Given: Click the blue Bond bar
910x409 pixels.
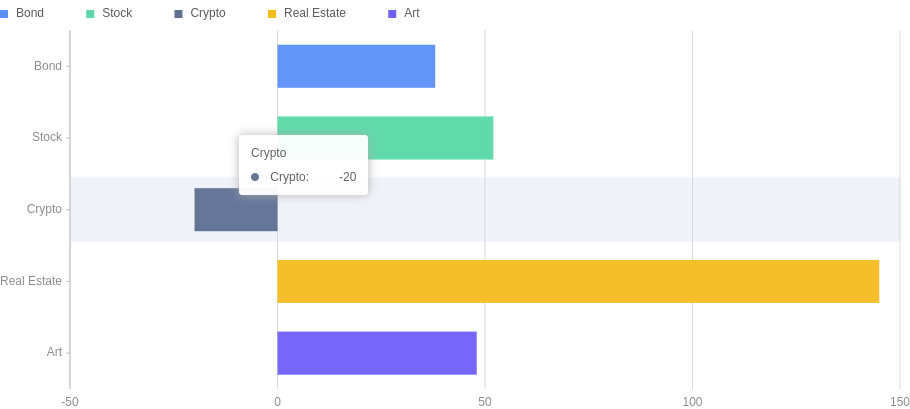Looking at the screenshot, I should coord(356,66).
